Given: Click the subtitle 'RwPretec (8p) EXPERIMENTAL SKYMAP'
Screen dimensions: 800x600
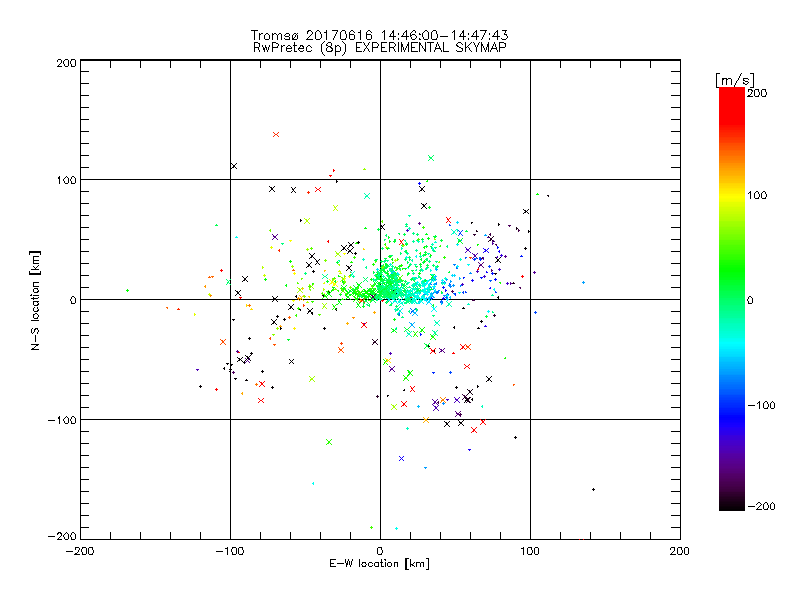Looking at the screenshot, I should [x=380, y=47].
